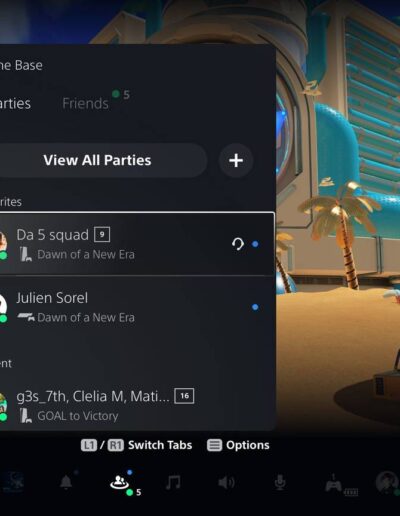400x516 pixels.
Task: Toggle the microphone icon in control bar
Action: [280, 482]
